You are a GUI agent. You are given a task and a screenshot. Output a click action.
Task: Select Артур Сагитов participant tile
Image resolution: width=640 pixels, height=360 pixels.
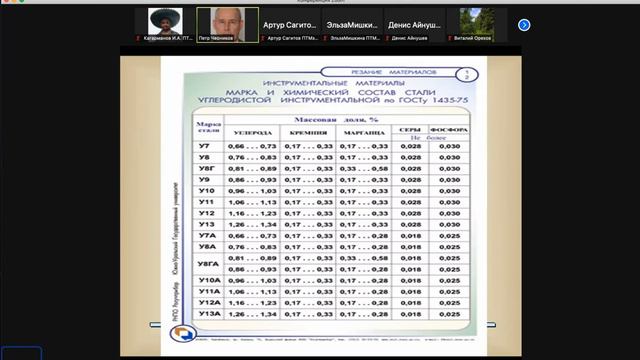tap(290, 24)
